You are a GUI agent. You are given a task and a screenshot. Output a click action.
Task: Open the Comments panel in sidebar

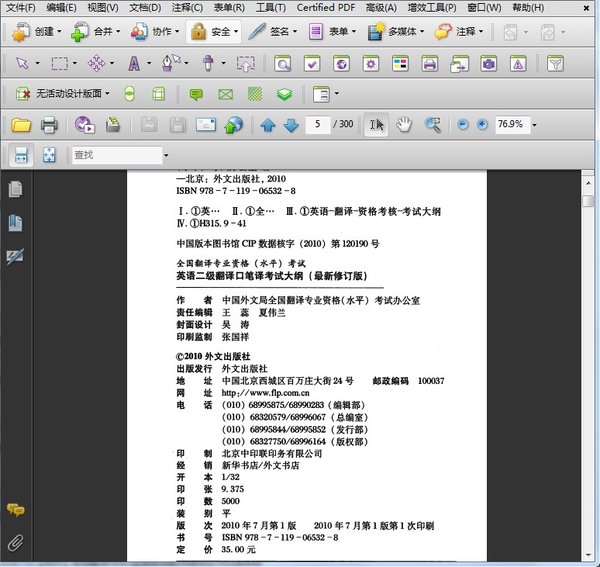click(15, 511)
